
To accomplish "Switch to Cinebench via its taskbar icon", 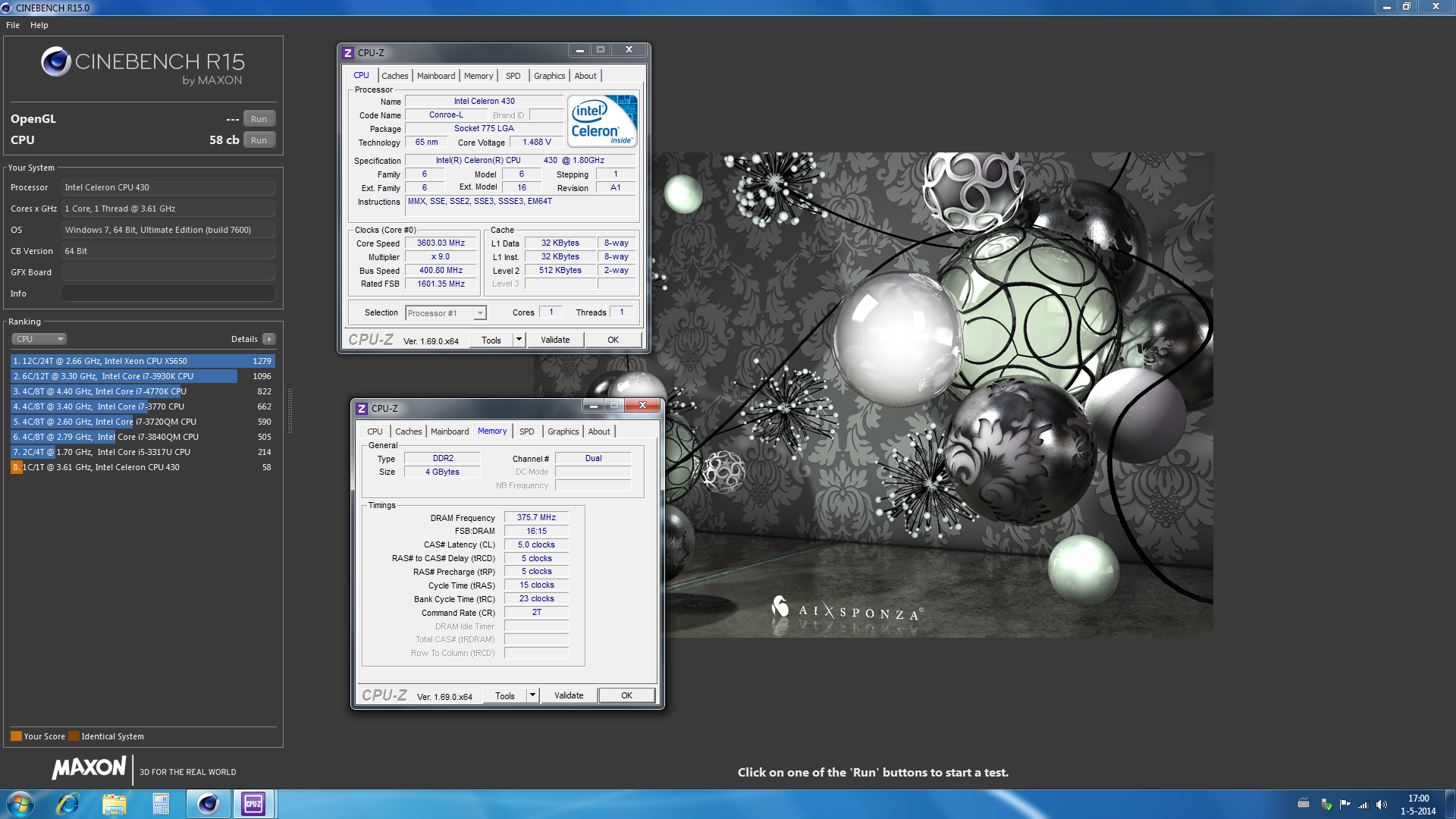I will point(208,804).
